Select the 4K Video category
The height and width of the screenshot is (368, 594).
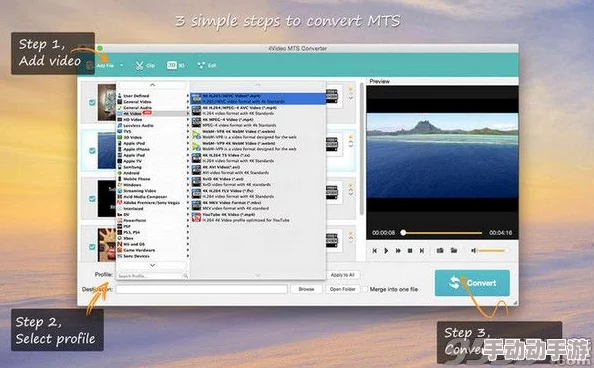click(153, 114)
